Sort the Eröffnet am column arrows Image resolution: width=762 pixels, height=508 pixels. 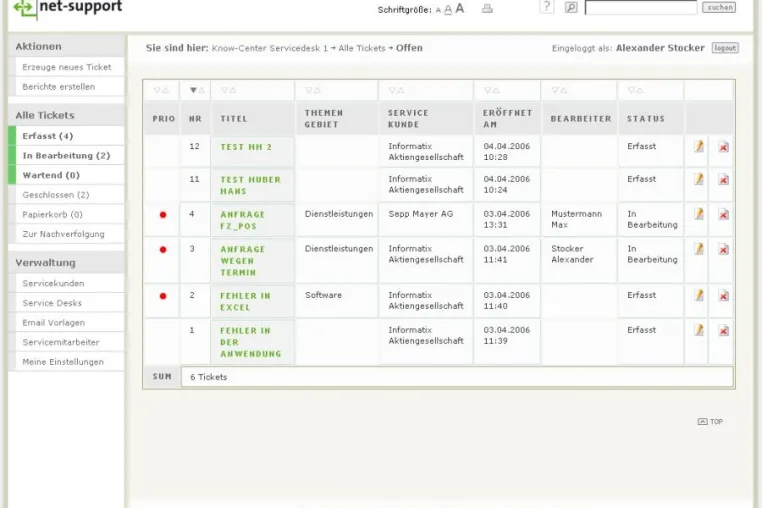(491, 90)
